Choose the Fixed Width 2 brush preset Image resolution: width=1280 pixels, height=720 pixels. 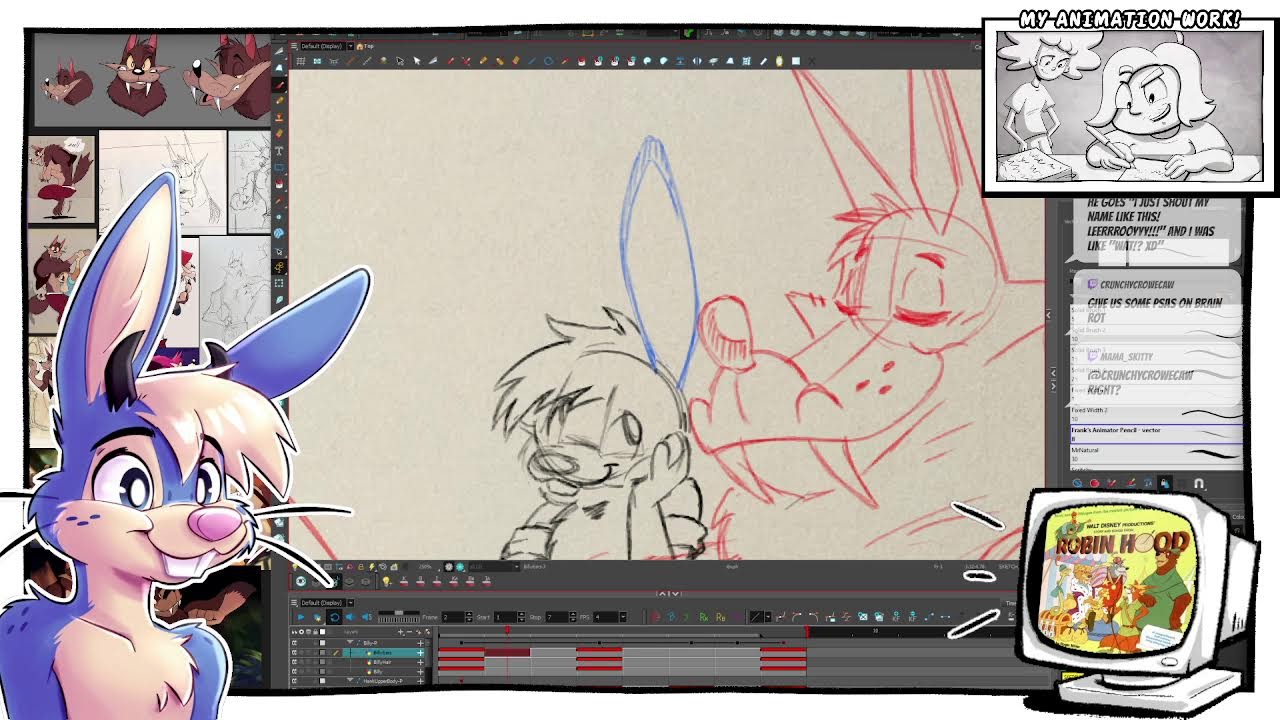(x=1157, y=414)
